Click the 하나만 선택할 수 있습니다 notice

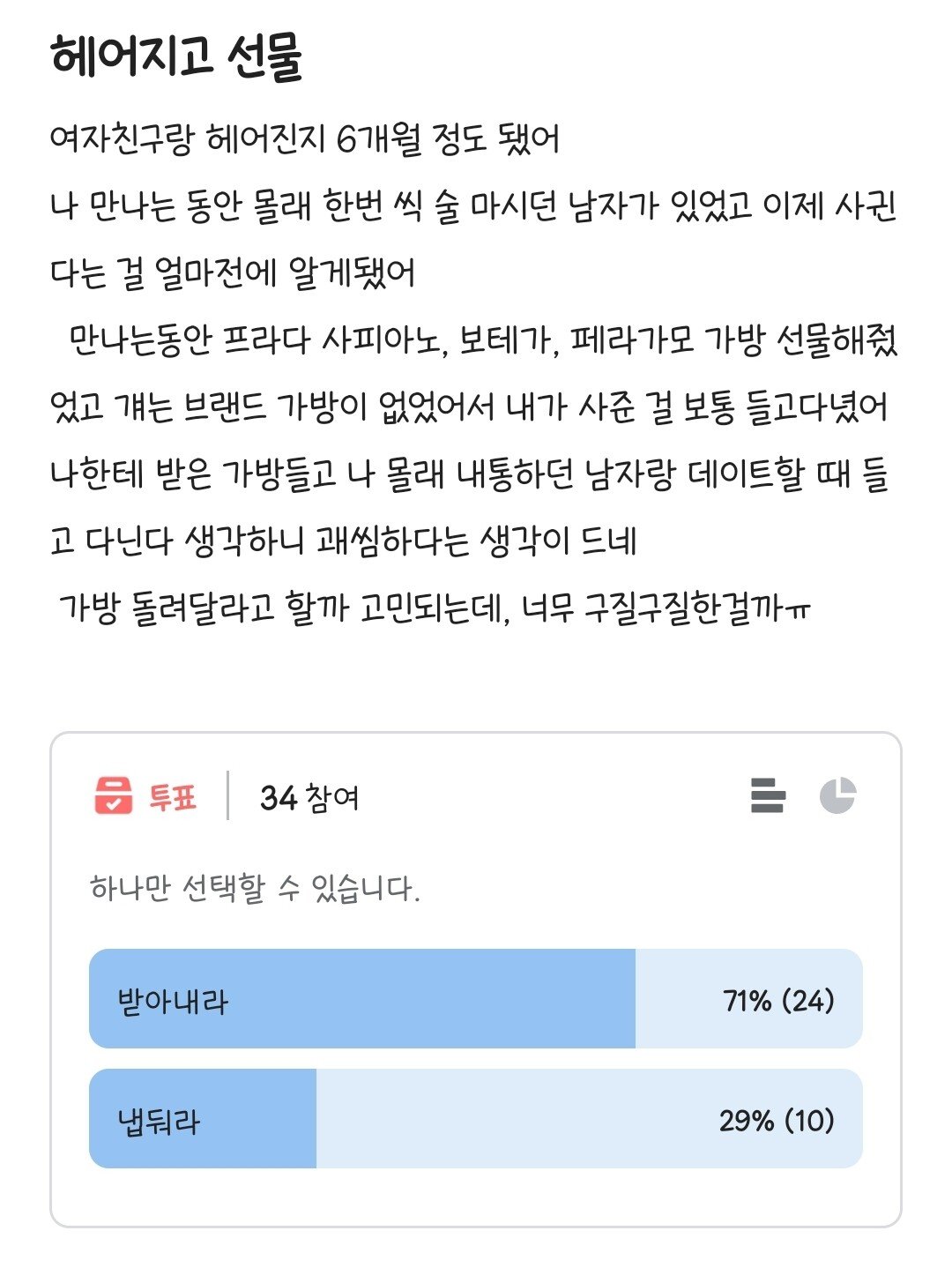[x=255, y=887]
